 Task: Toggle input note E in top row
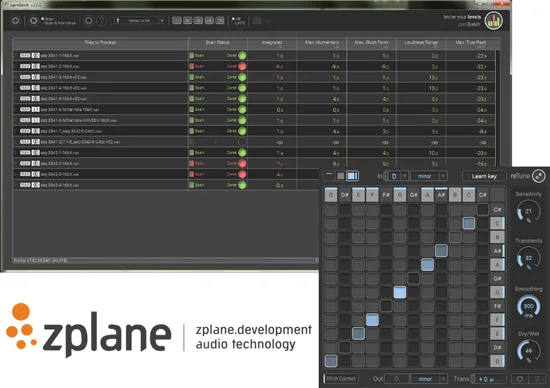tap(358, 195)
